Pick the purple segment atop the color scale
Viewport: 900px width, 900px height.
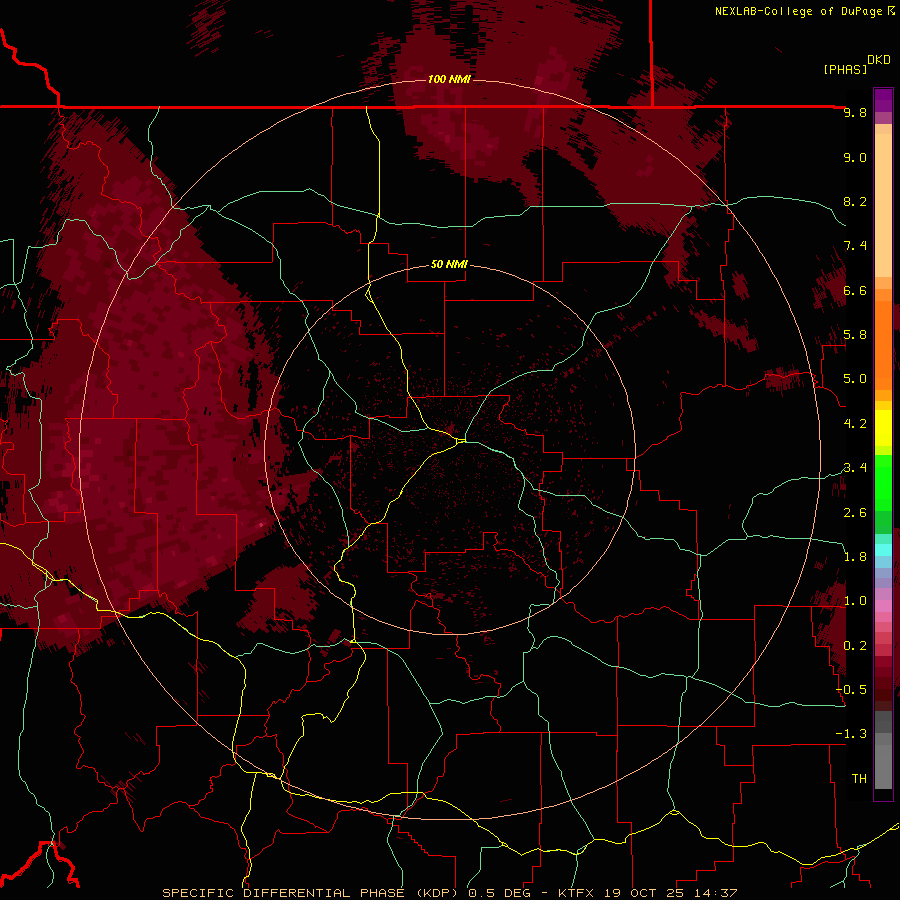tap(883, 100)
